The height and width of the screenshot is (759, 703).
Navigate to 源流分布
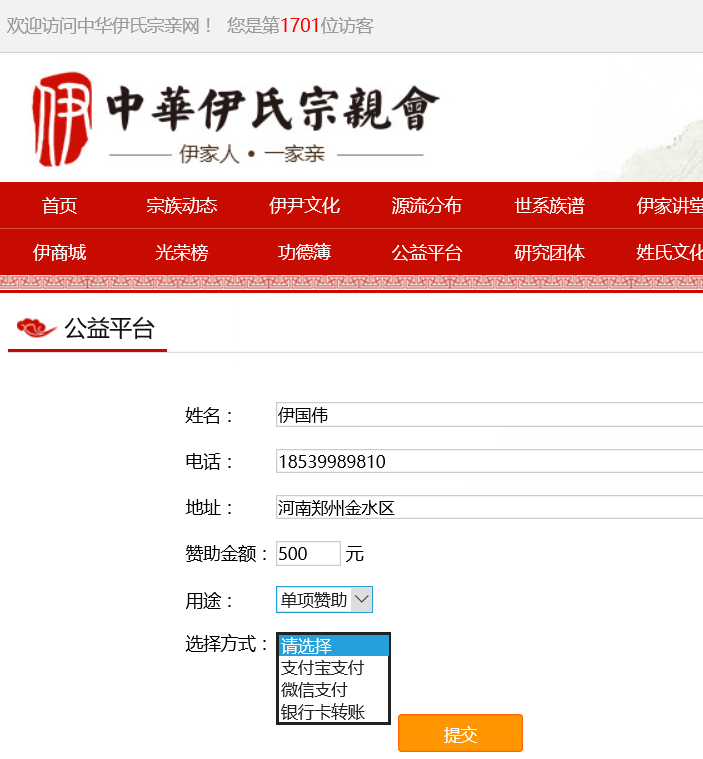[x=427, y=206]
